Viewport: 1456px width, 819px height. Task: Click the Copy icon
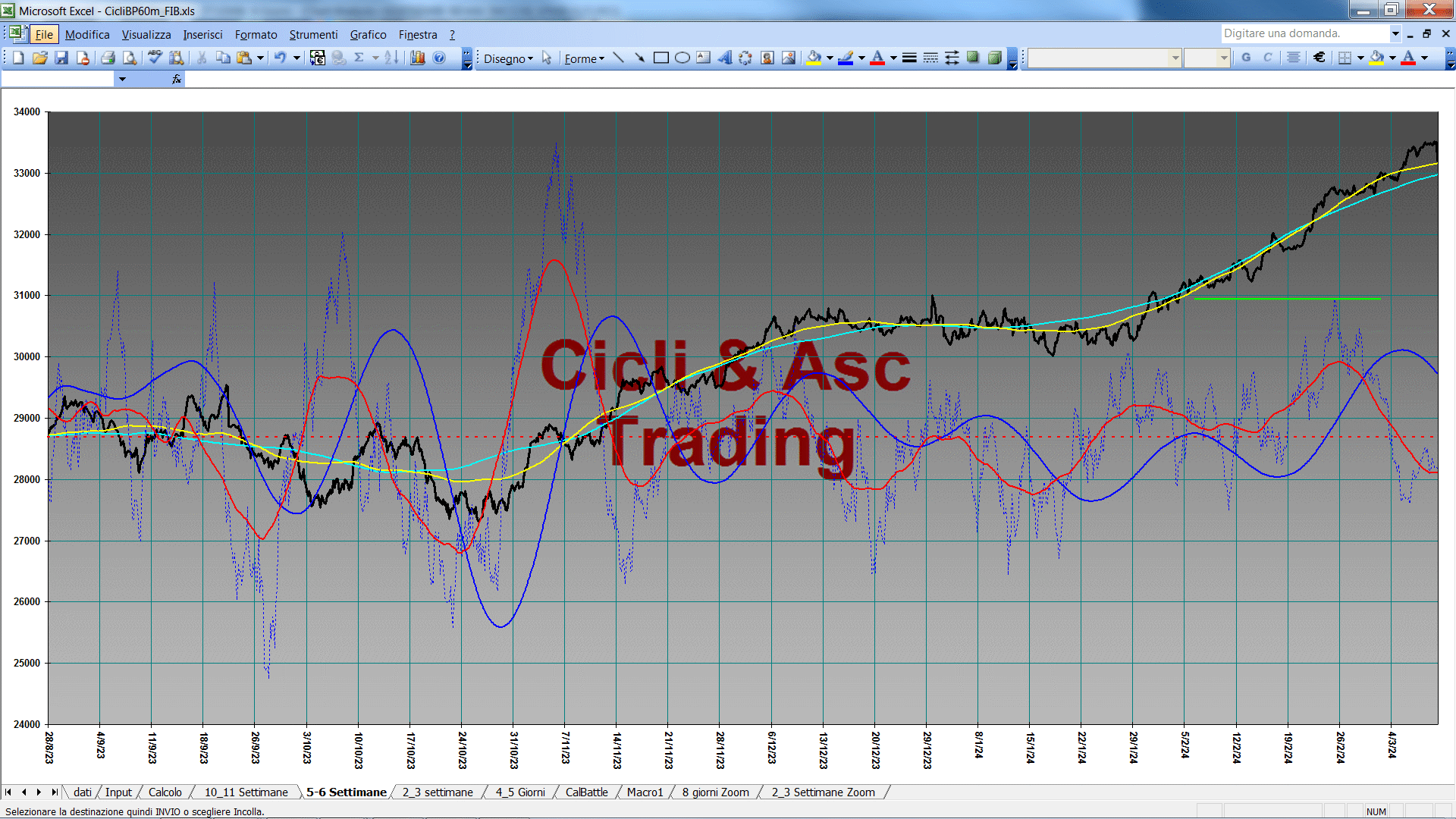click(x=223, y=58)
